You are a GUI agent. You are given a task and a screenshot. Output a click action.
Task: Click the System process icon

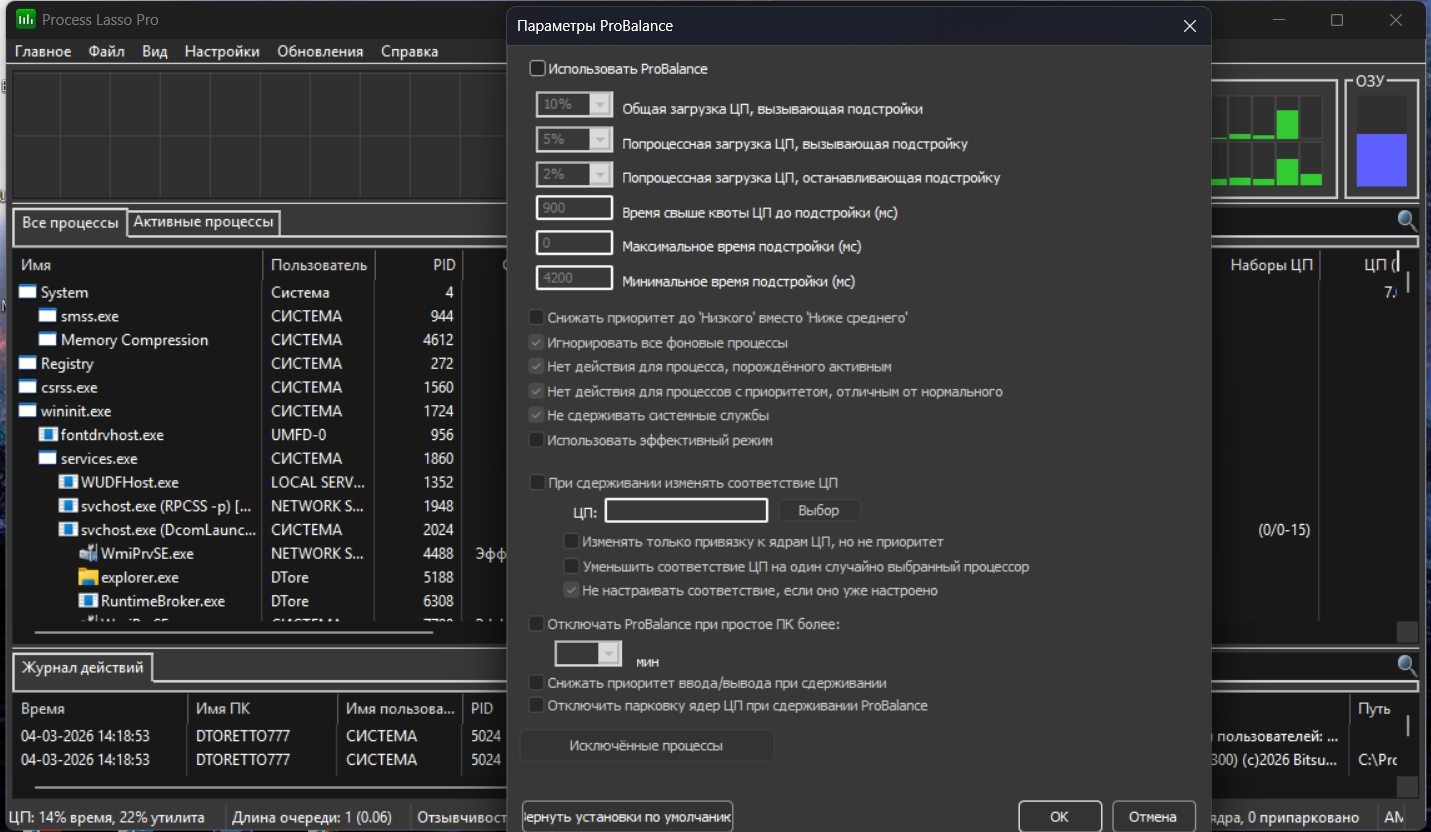[28, 293]
